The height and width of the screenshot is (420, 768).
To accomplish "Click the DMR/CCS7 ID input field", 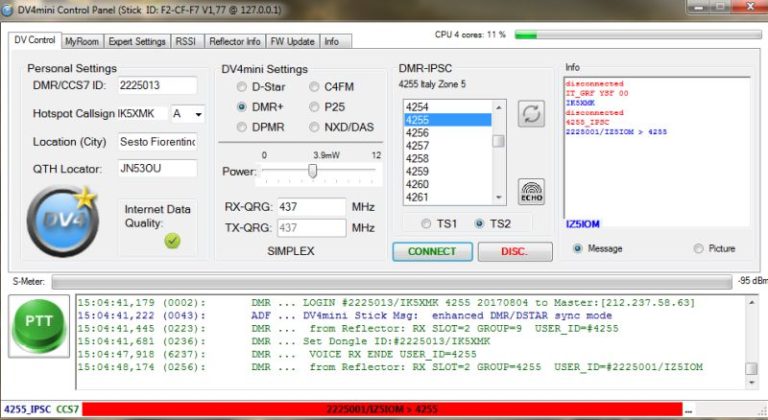I will pos(157,85).
